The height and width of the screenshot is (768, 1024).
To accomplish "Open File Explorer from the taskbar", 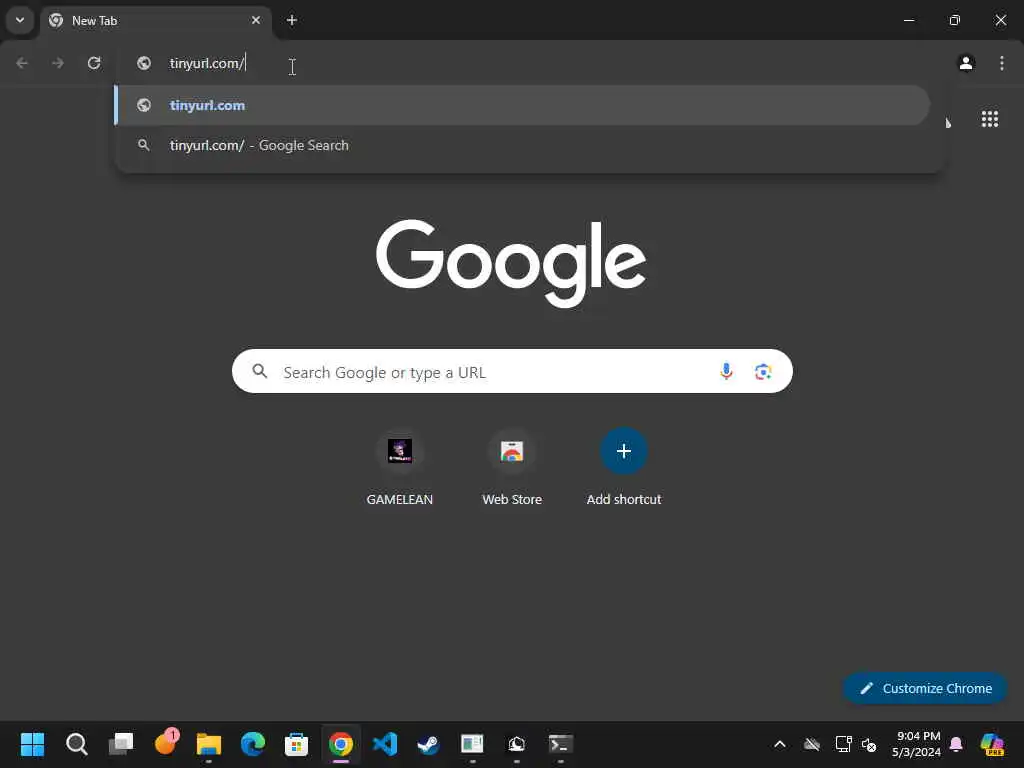I will coord(209,744).
